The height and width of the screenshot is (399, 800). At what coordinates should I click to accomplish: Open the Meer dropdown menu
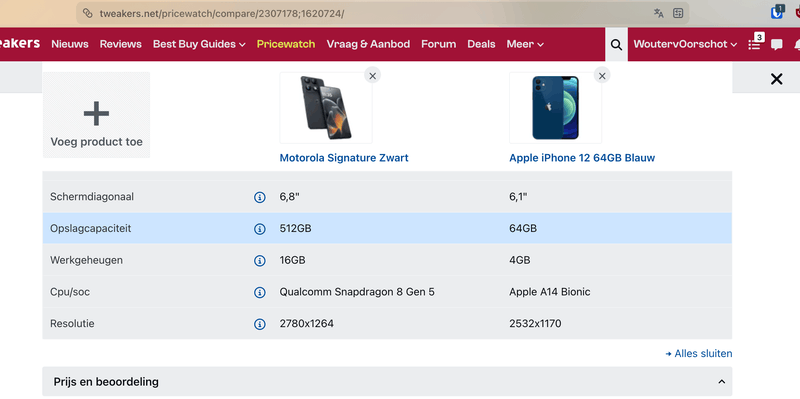tap(525, 44)
